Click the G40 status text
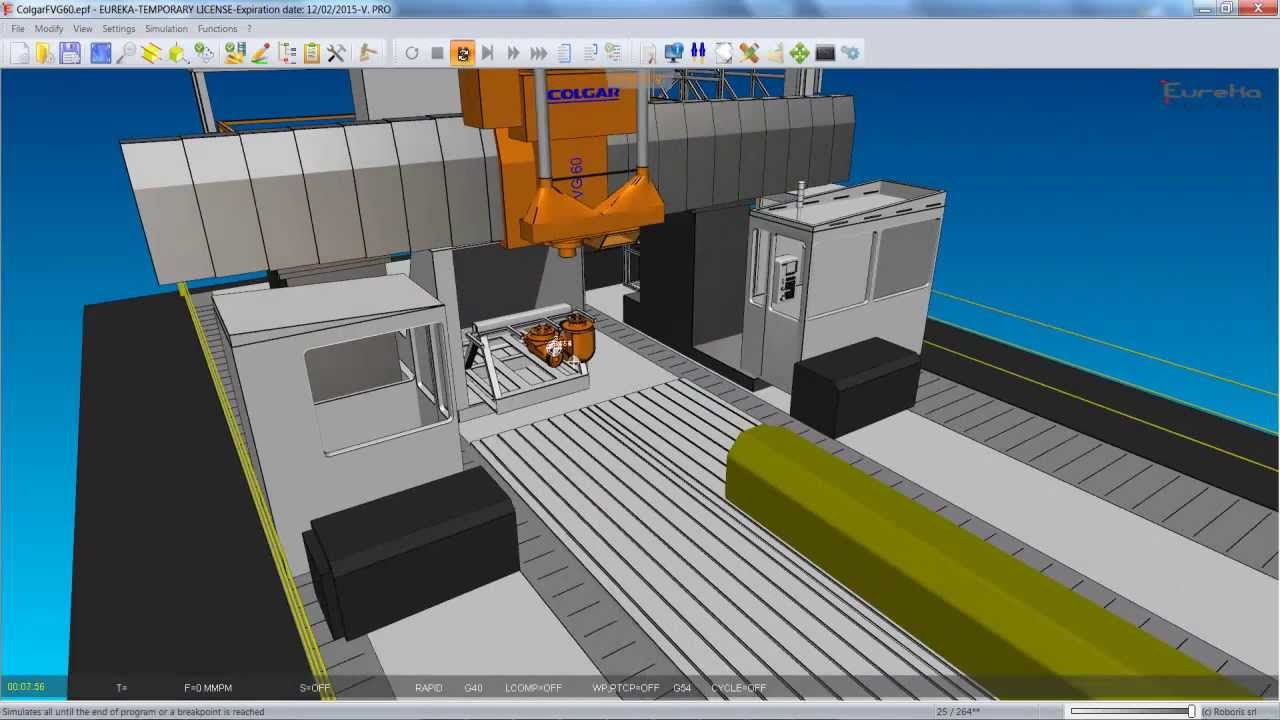Viewport: 1280px width, 720px height. pos(473,688)
